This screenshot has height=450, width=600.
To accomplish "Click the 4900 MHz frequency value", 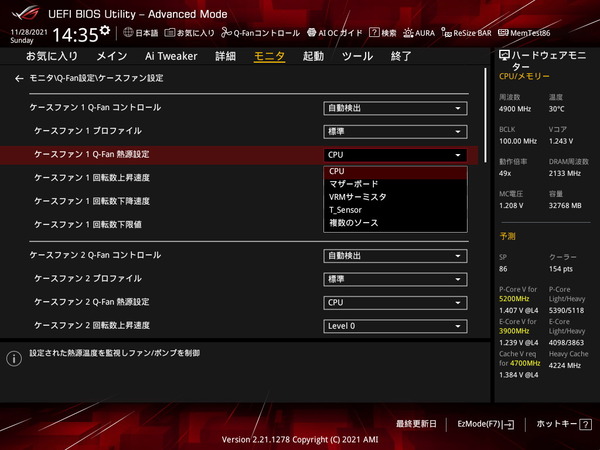I will tap(515, 109).
